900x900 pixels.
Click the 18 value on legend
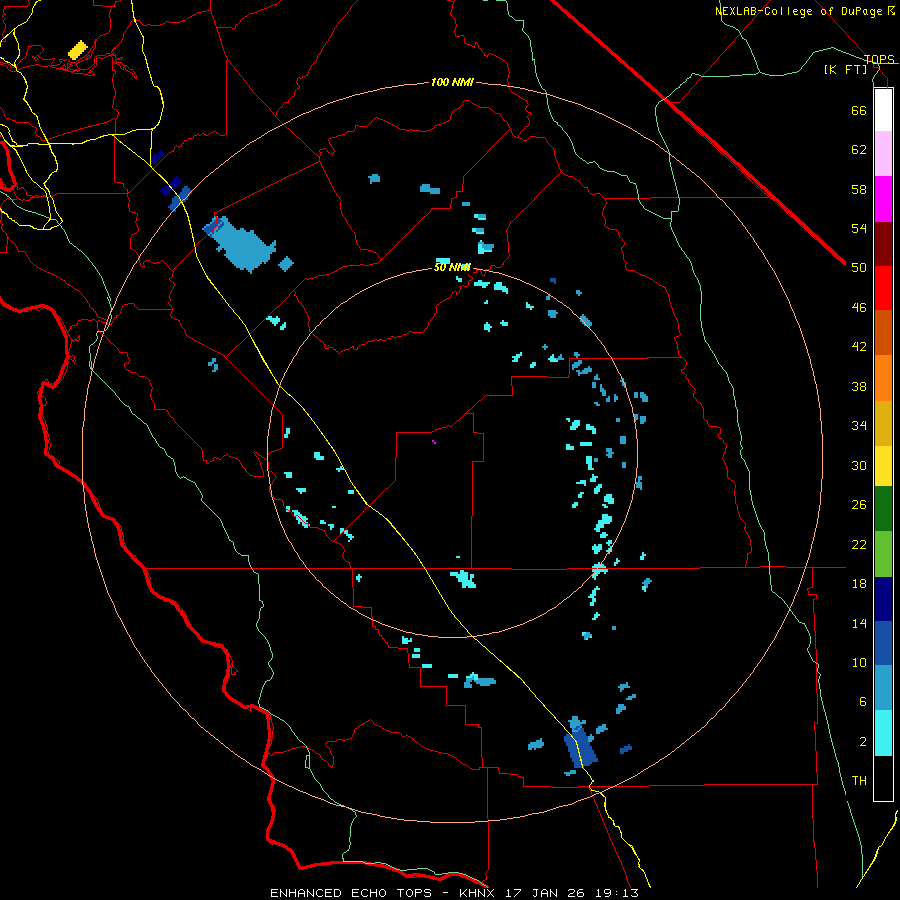pos(859,584)
